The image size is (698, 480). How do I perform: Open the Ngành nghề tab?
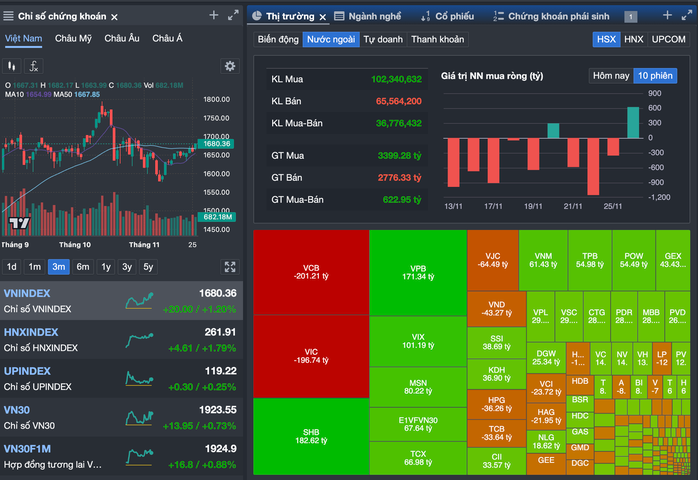click(371, 17)
